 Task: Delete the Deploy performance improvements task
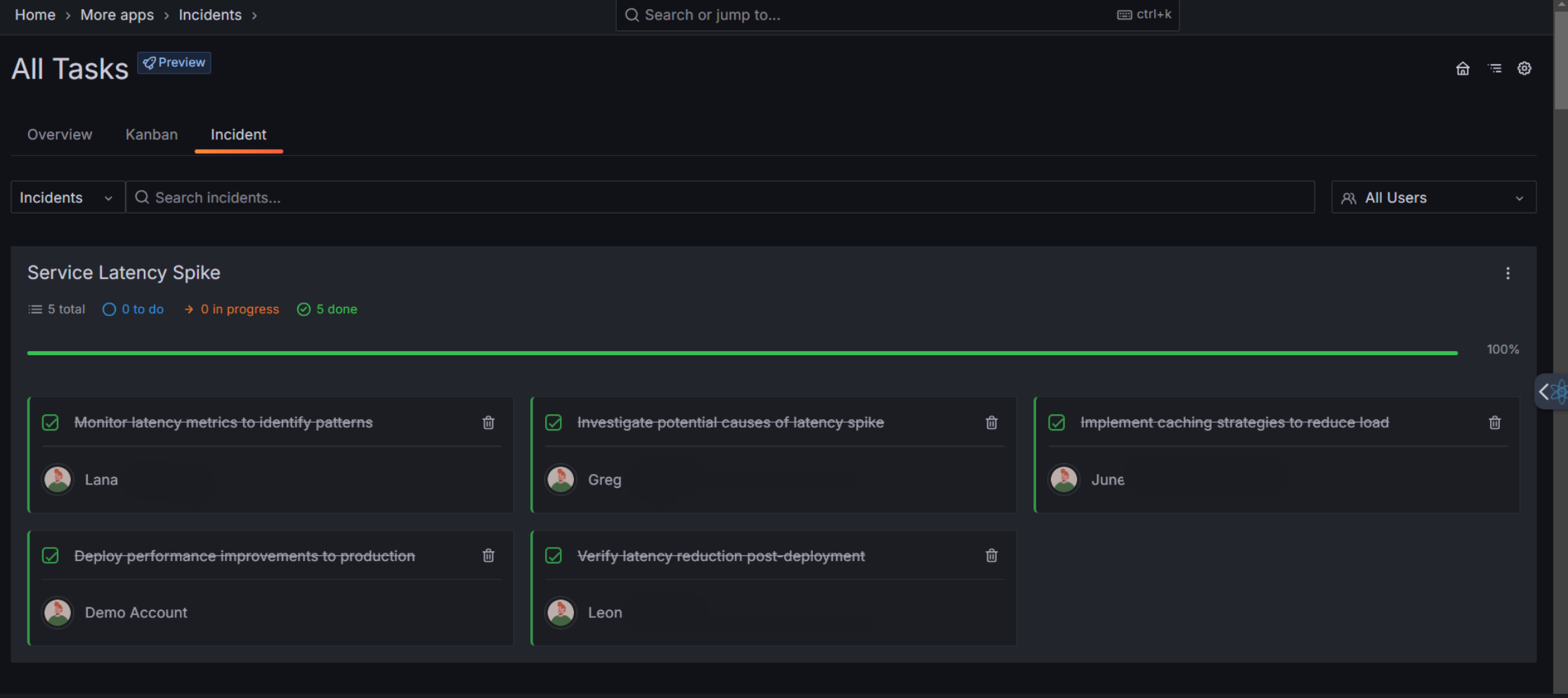(488, 555)
